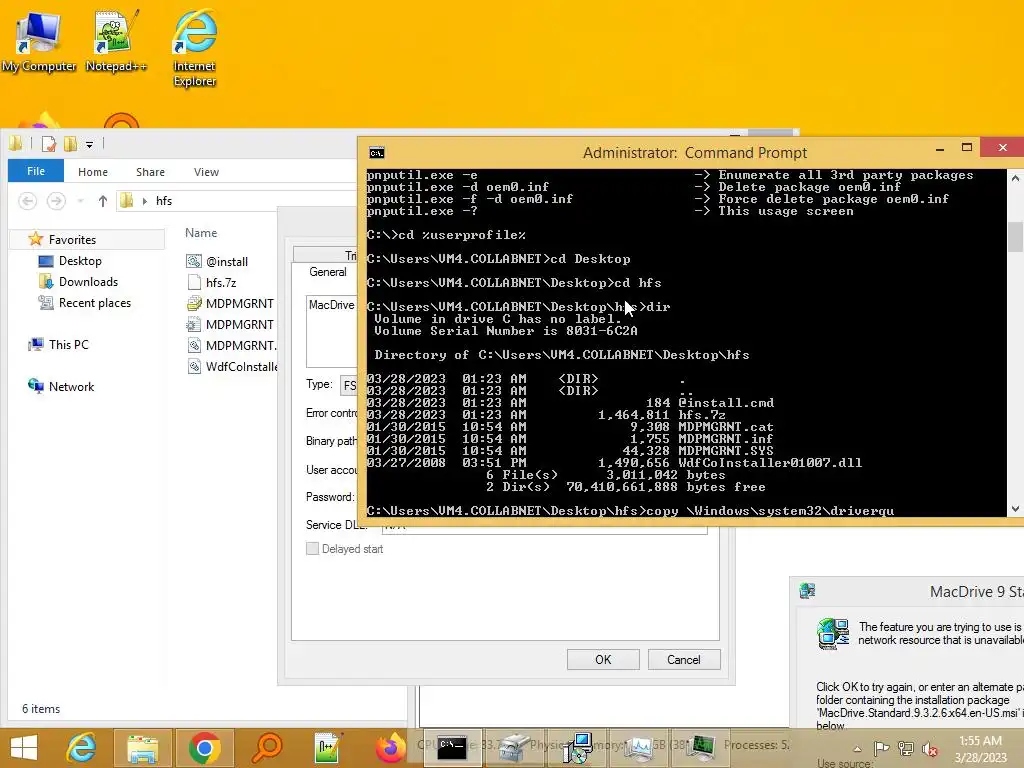Click the Explorer window folder icon in title bar
The width and height of the screenshot is (1024, 768).
coord(16,144)
